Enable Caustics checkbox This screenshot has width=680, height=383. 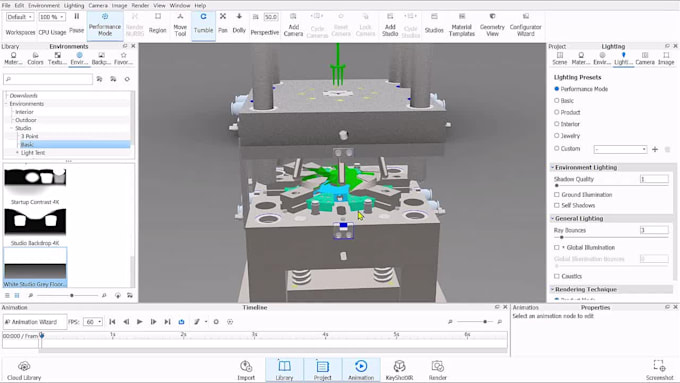pyautogui.click(x=556, y=276)
